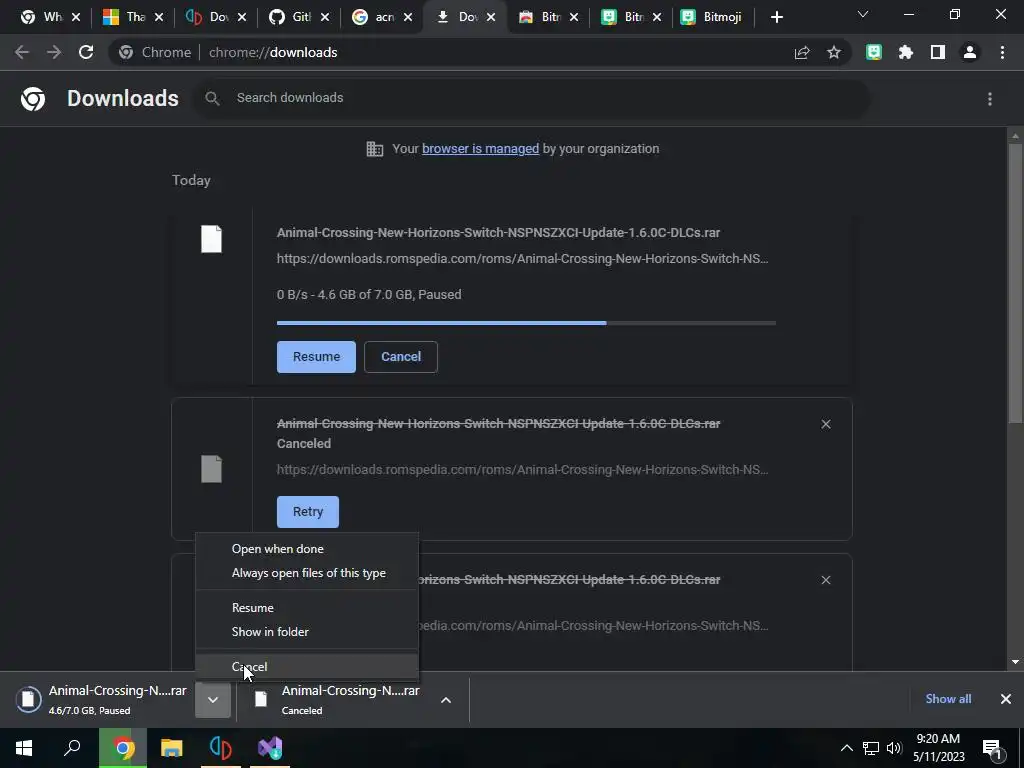Image resolution: width=1024 pixels, height=768 pixels.
Task: Select 'Open when done' menu item
Action: 307,549
